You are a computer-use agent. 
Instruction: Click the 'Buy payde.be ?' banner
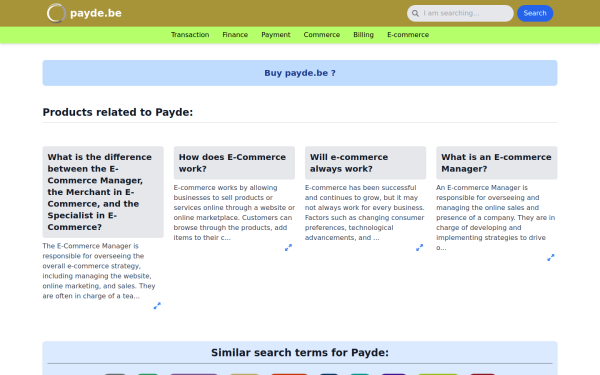coord(300,73)
